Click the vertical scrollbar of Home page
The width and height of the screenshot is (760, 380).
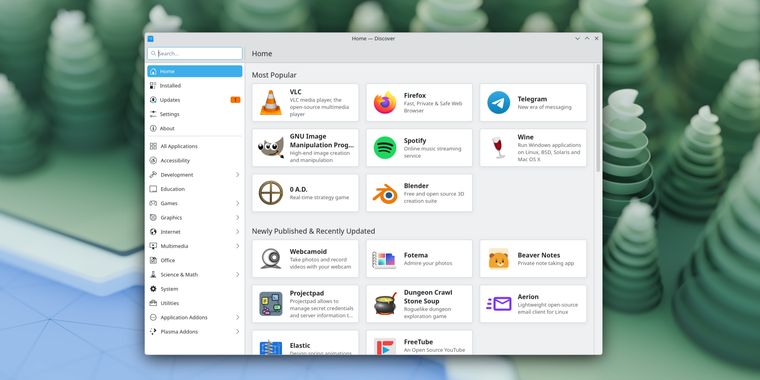tap(598, 117)
